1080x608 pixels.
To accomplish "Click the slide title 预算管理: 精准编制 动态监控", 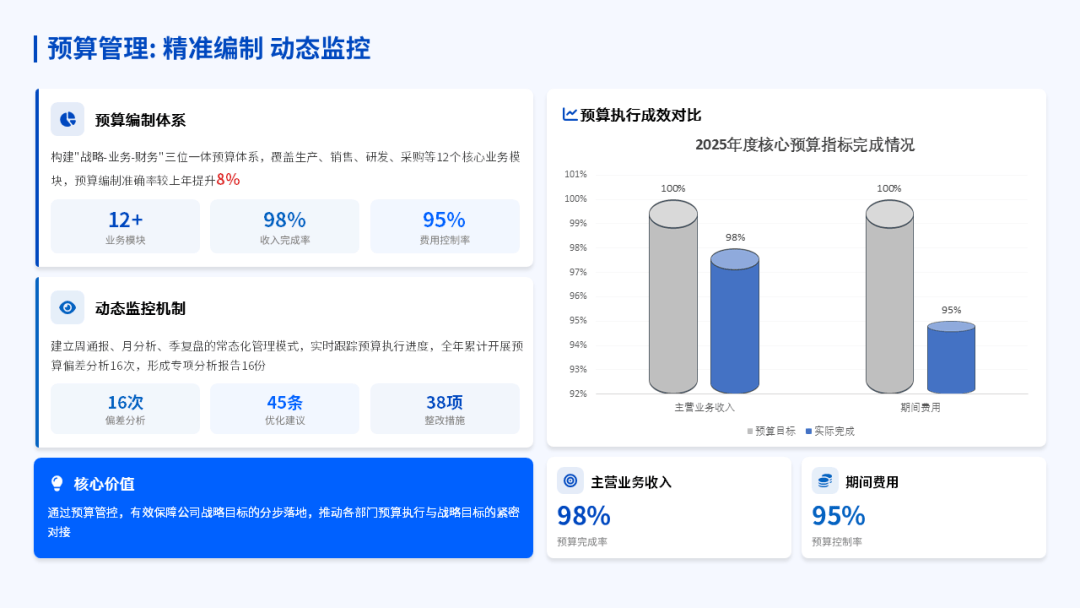I will click(209, 48).
